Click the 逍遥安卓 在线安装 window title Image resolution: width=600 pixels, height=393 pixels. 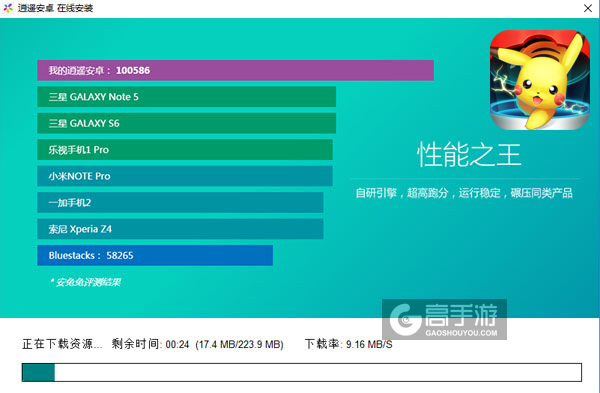(55, 8)
